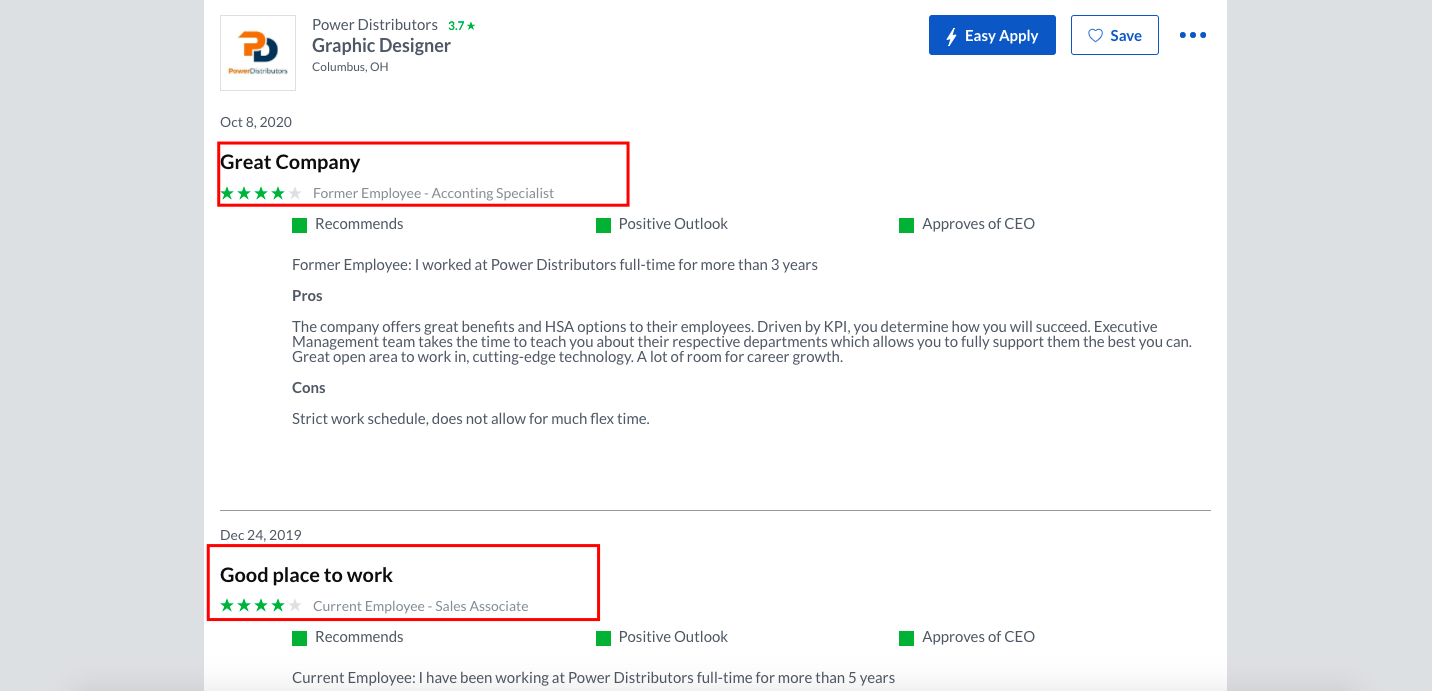The width and height of the screenshot is (1432, 691).
Task: Click green Positive Outlook indicator in Great Company review
Action: (603, 225)
